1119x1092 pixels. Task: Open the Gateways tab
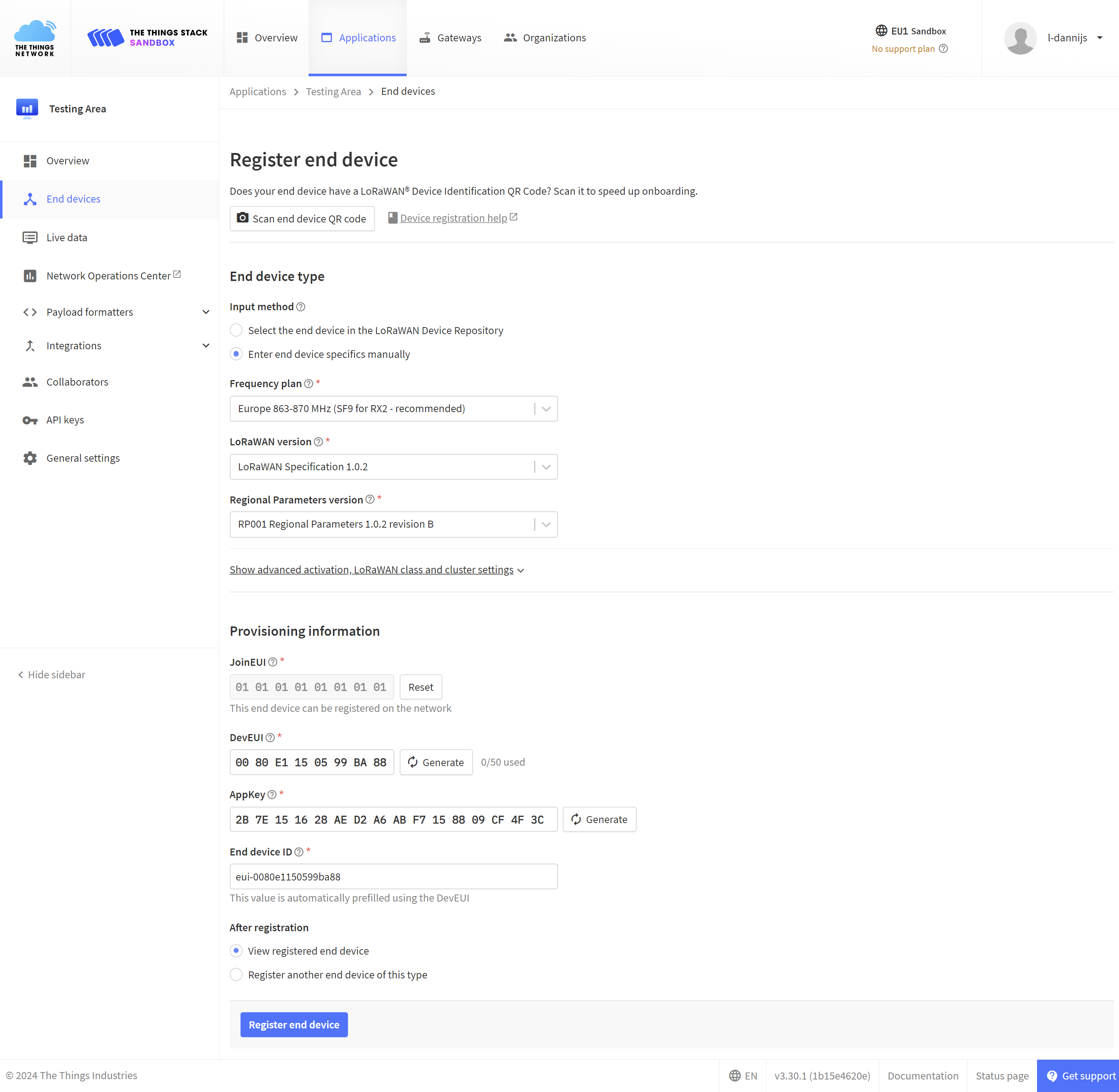(x=449, y=38)
